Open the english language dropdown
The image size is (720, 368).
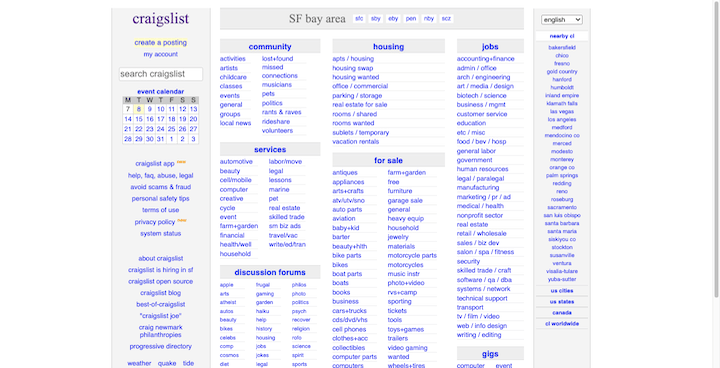pos(562,20)
